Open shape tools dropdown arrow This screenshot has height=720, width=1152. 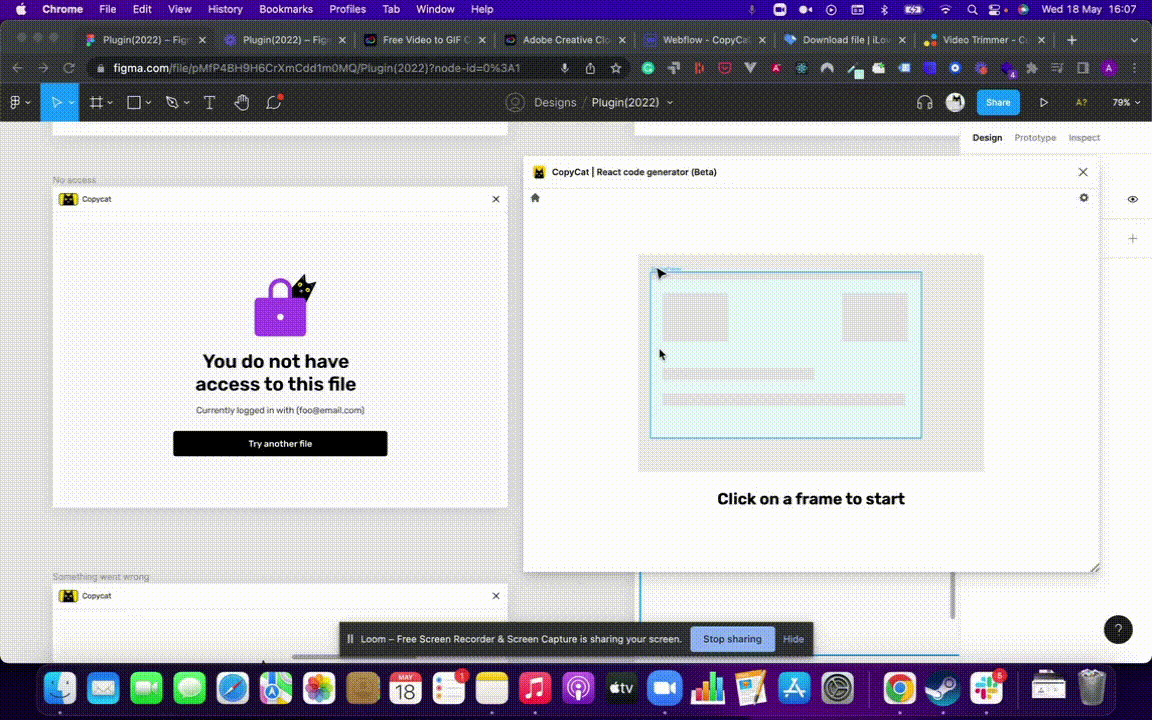pos(148,103)
